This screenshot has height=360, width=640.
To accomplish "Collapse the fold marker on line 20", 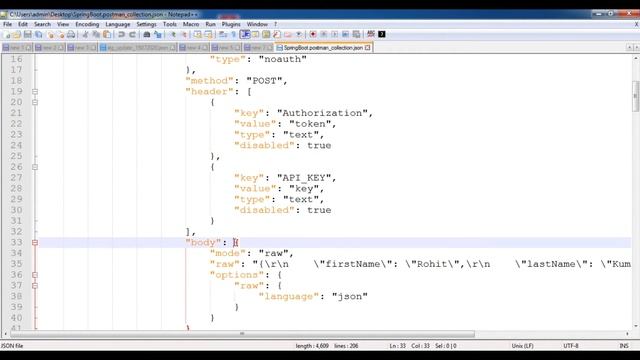I will (35, 102).
